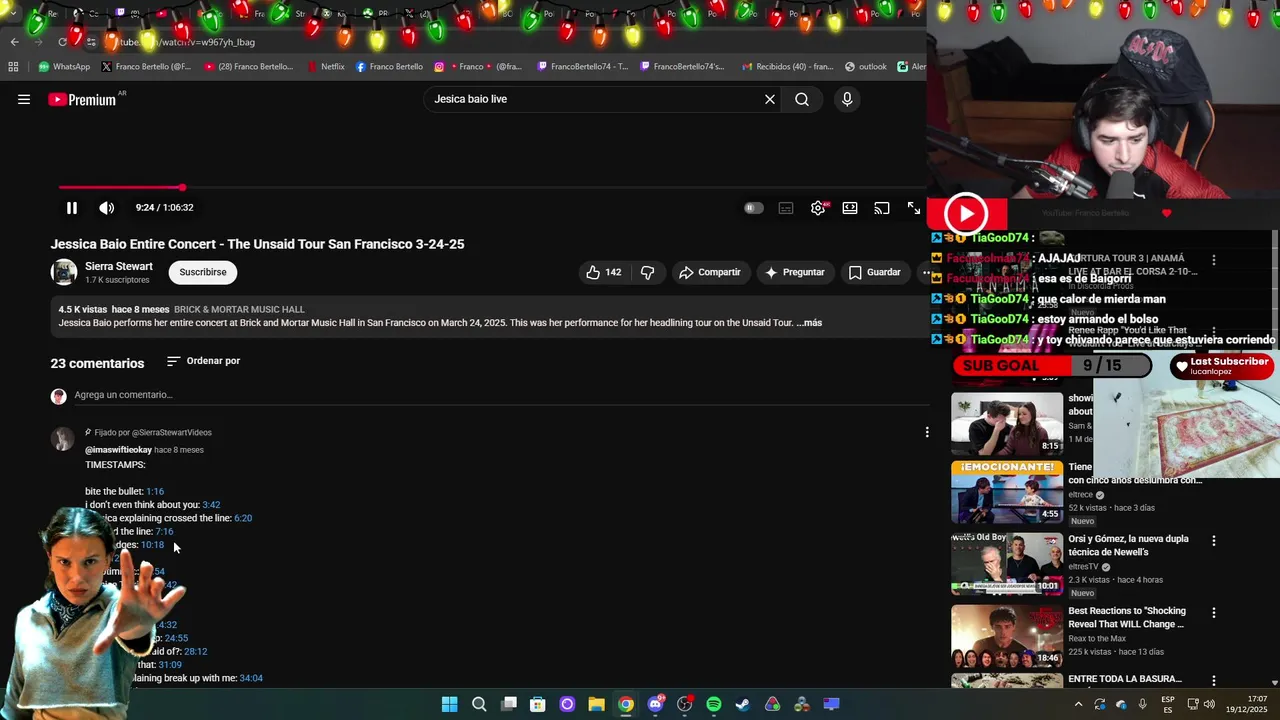Switch player to cinema mode

coord(850,208)
